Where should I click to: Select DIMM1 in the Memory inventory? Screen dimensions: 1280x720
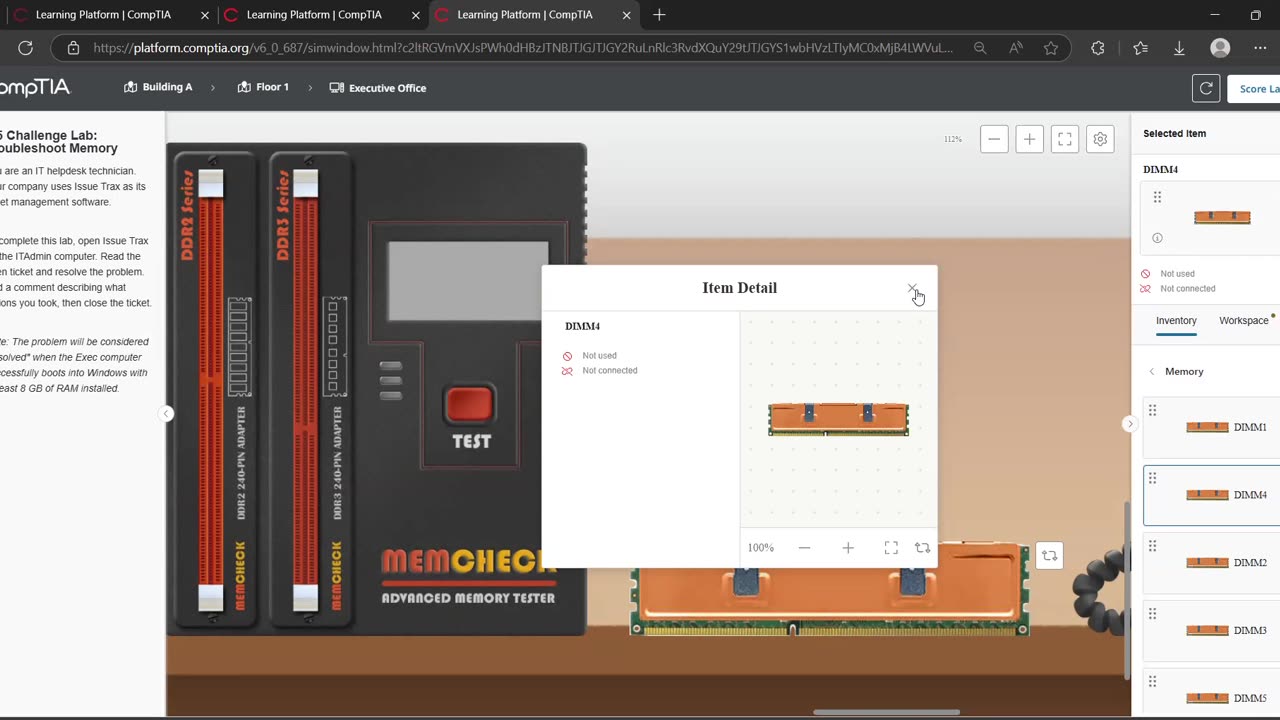1211,427
